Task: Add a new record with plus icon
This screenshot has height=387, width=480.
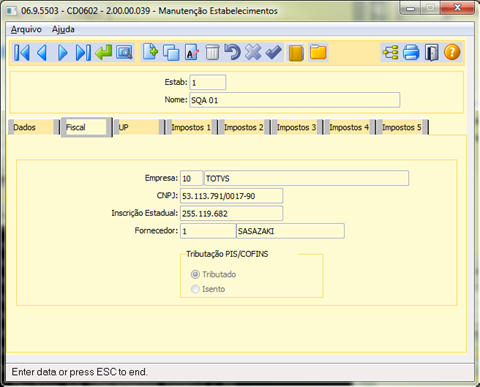Action: pyautogui.click(x=150, y=52)
